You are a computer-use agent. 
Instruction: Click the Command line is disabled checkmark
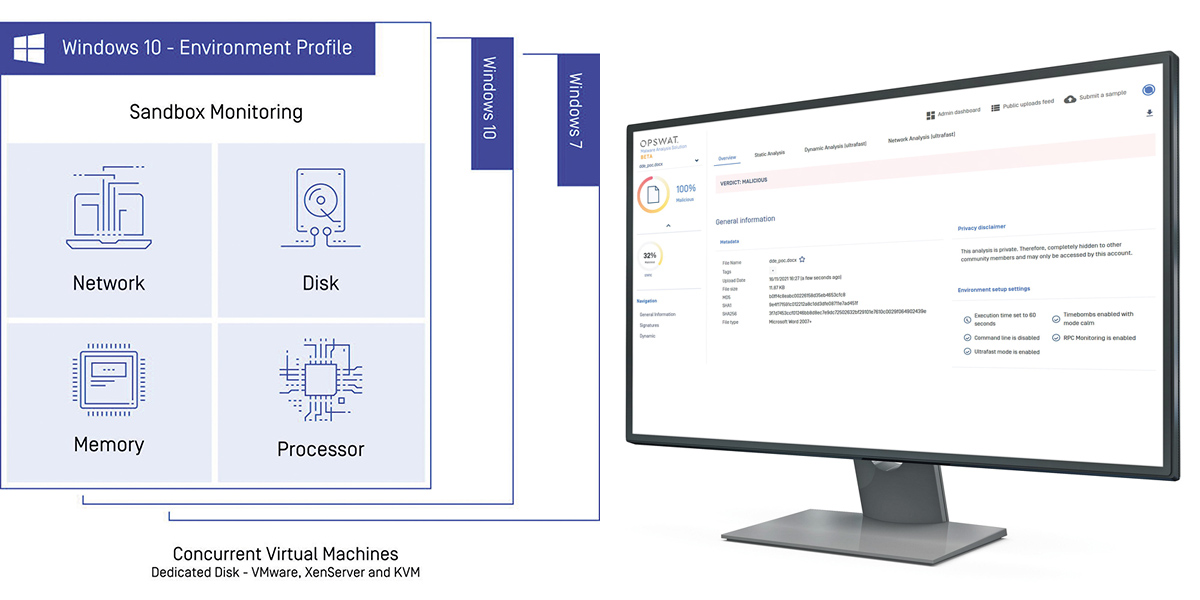(x=967, y=337)
